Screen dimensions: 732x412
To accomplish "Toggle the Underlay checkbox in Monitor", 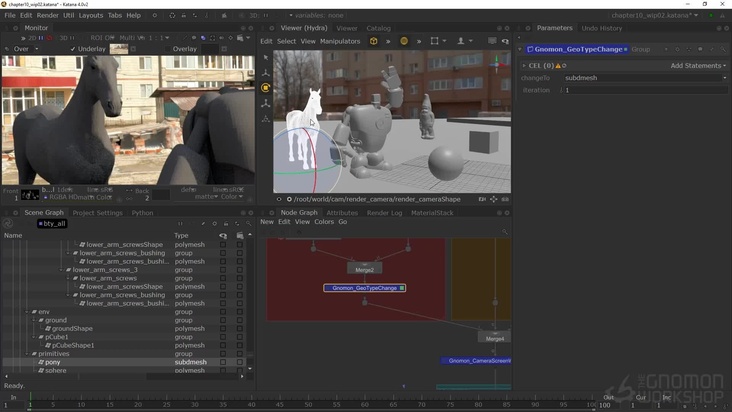I will tap(72, 49).
